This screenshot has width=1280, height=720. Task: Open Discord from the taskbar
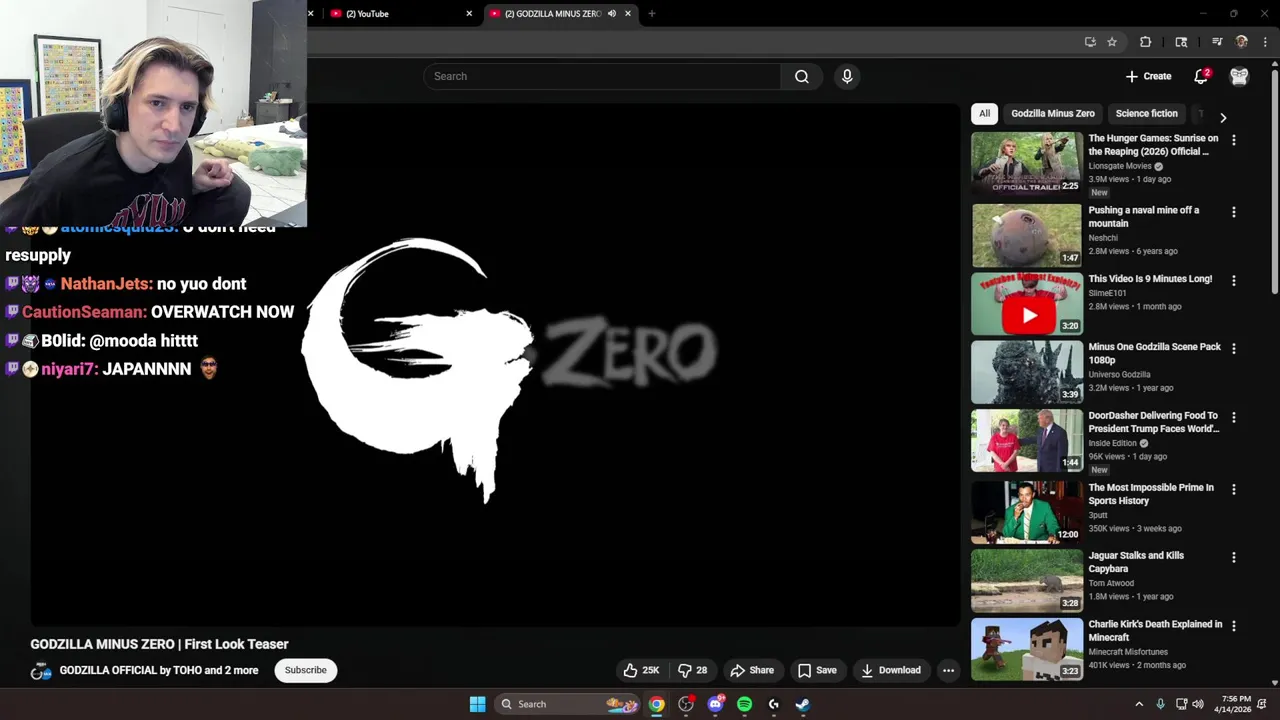(x=715, y=704)
